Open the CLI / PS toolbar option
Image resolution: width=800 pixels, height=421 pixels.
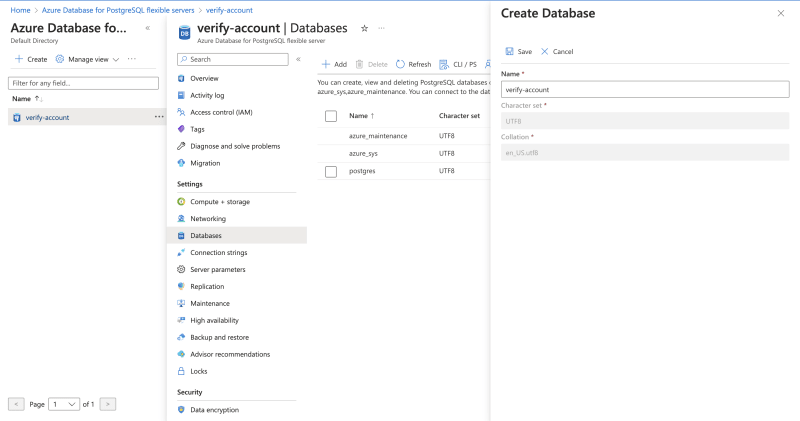[x=458, y=64]
